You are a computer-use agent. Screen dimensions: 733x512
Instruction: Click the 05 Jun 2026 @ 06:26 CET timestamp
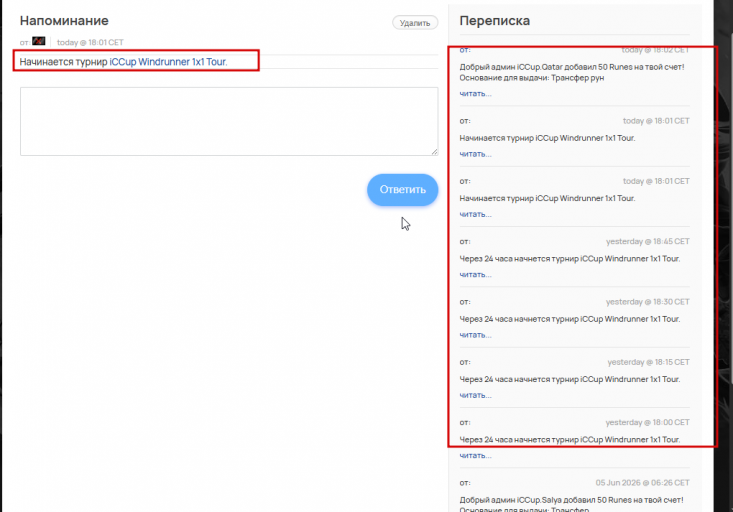click(642, 483)
